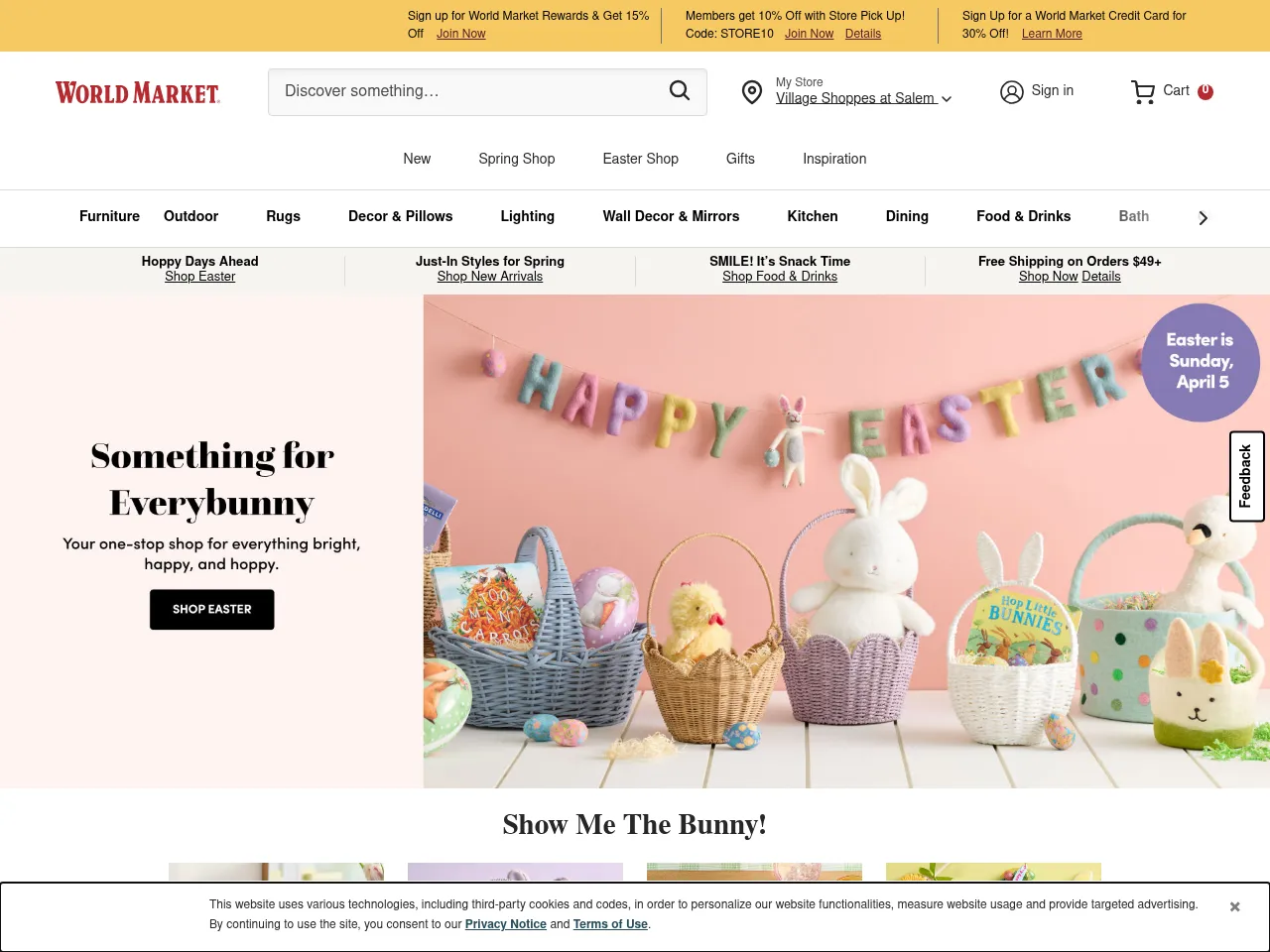
Task: Expand Village Shoppes at Salem store dropdown
Action: point(863,98)
